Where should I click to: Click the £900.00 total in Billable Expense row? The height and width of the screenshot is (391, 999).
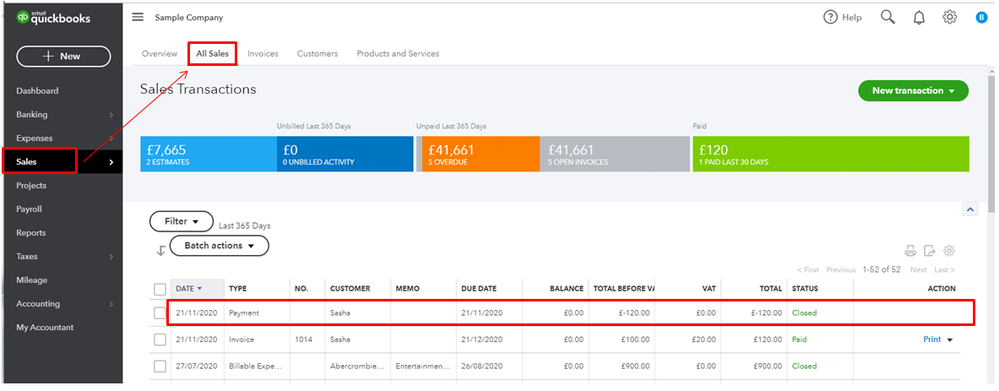point(767,366)
